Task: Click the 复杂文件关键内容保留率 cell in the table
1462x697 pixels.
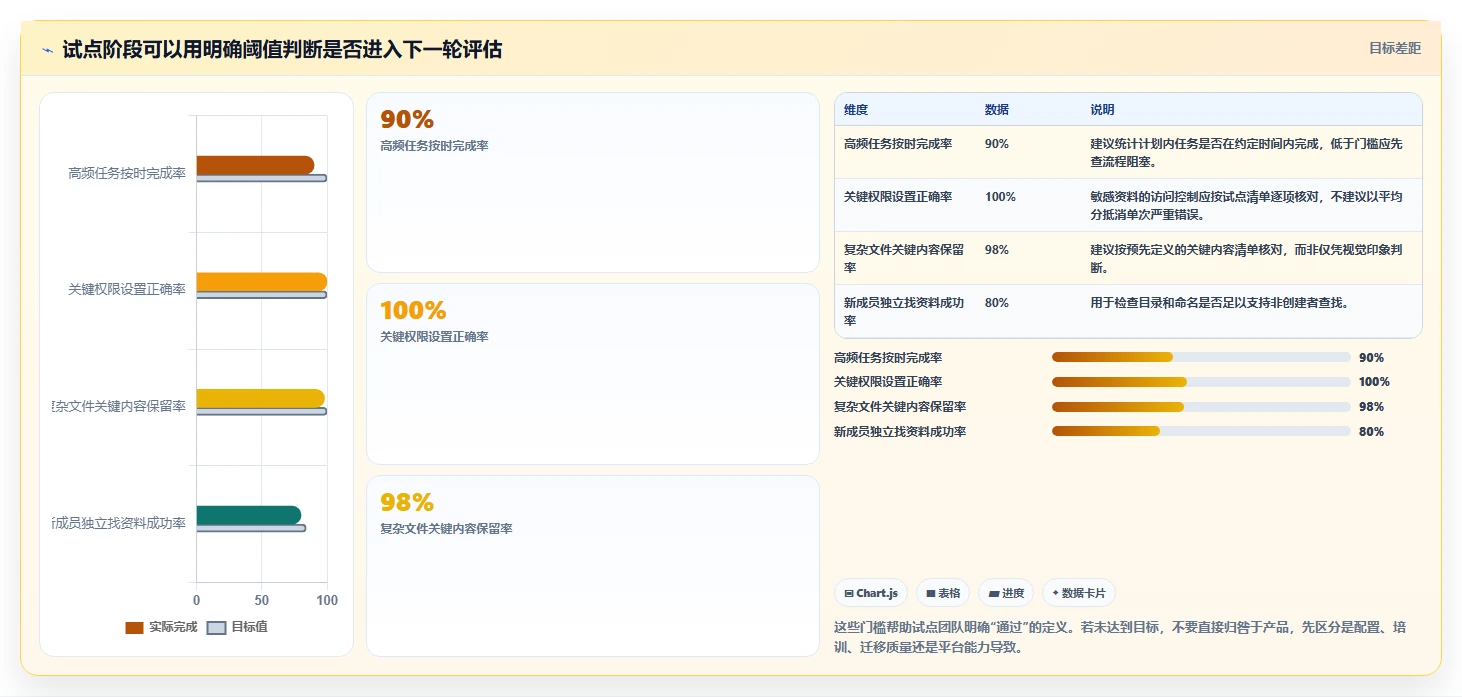Action: [904, 259]
